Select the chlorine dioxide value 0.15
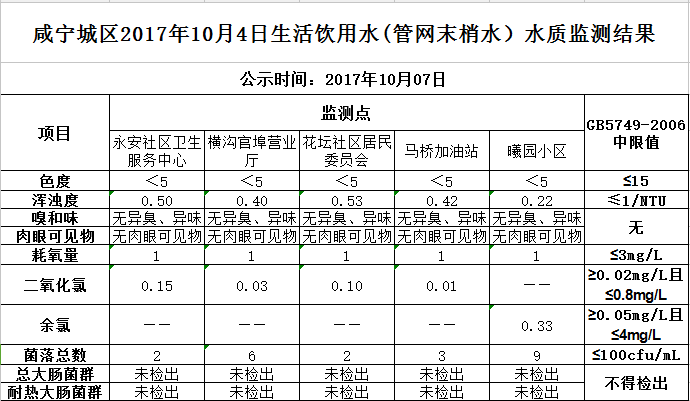Viewport: 690px width, 401px height. (156, 286)
